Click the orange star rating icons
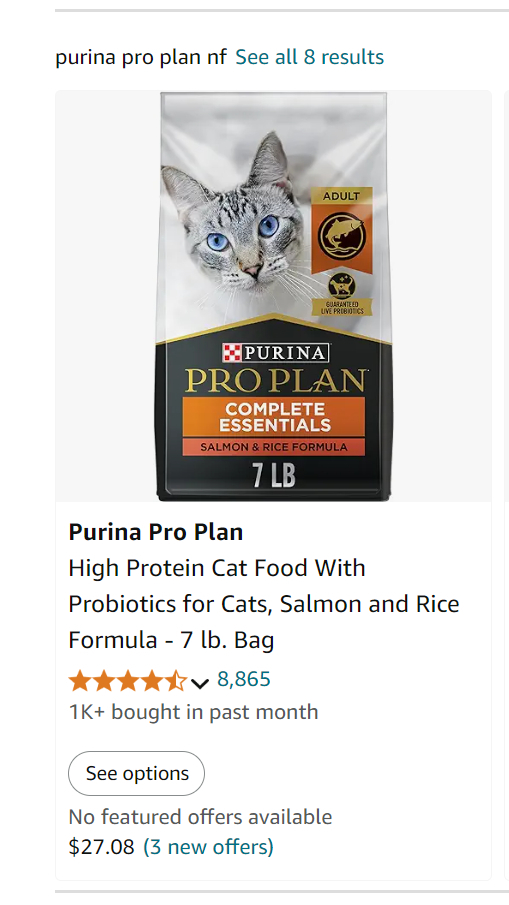509x905 pixels. click(128, 681)
